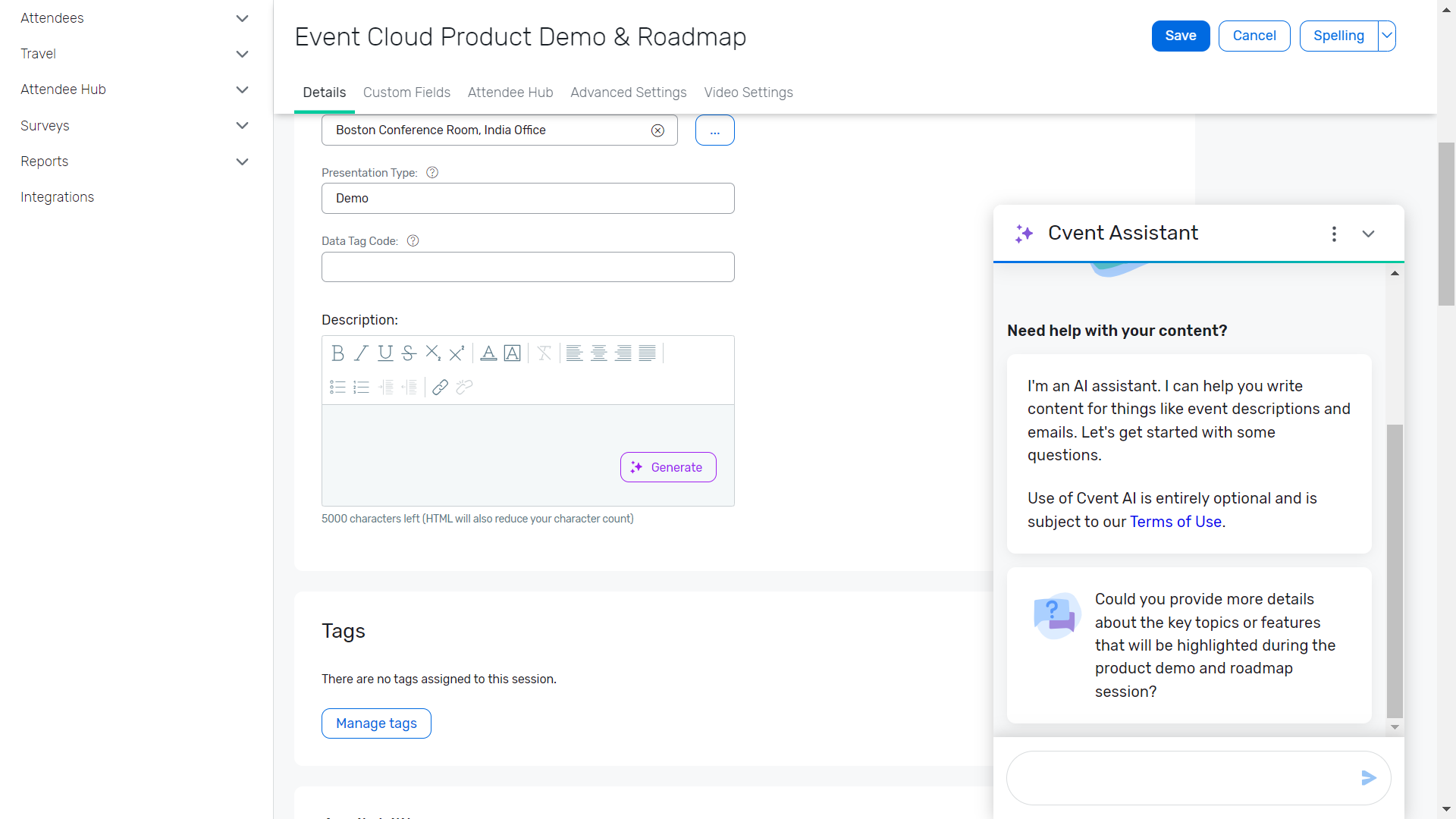1456x819 pixels.
Task: Collapse the Cvent Assistant panel
Action: 1369,234
